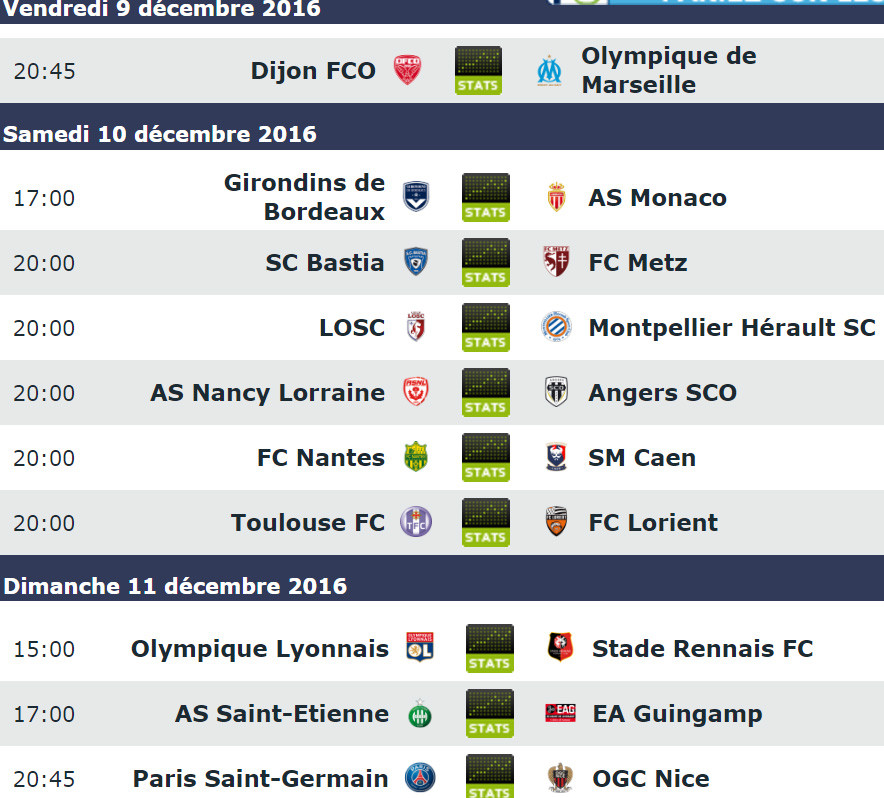Image resolution: width=884 pixels, height=798 pixels.
Task: Click the AS Monaco club crest
Action: click(556, 197)
